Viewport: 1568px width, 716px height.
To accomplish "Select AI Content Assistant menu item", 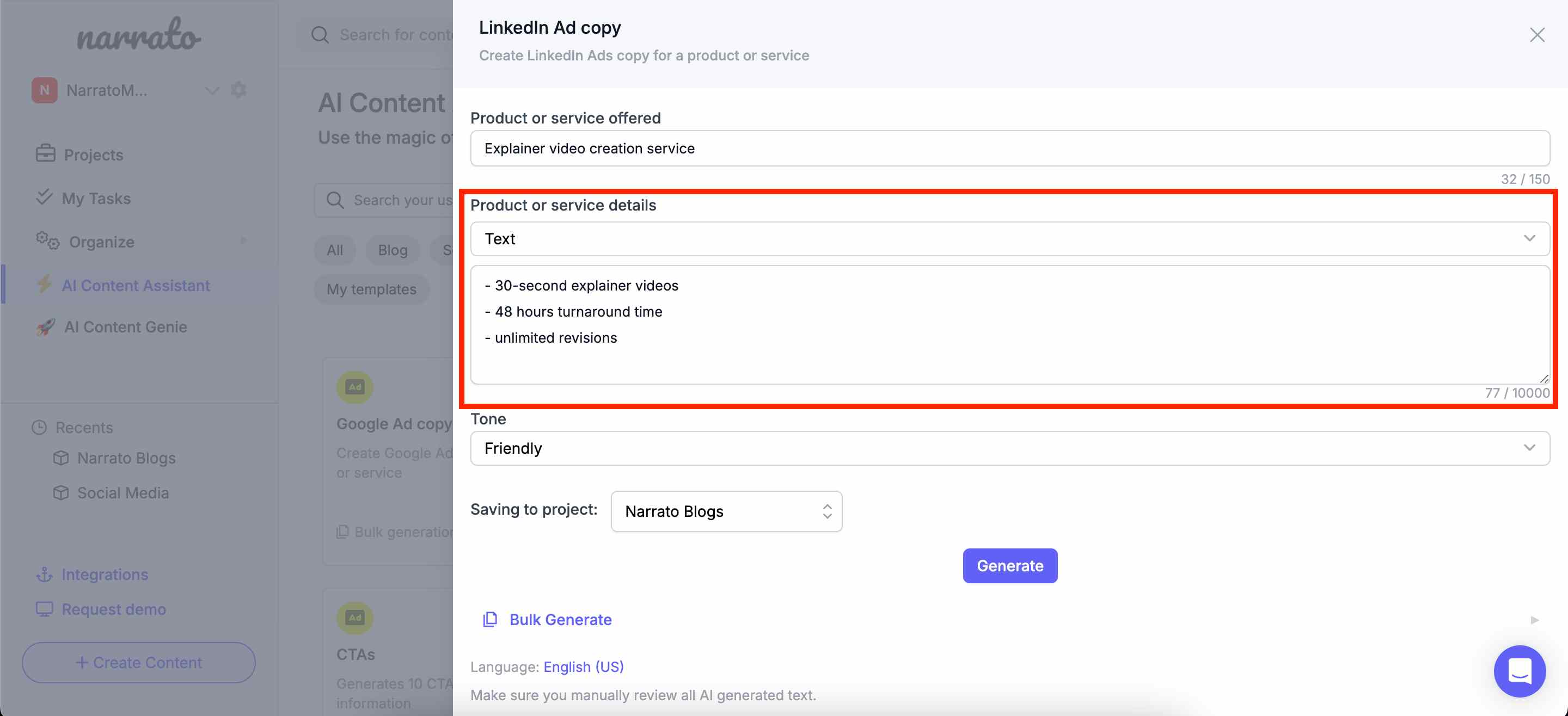I will pos(136,285).
